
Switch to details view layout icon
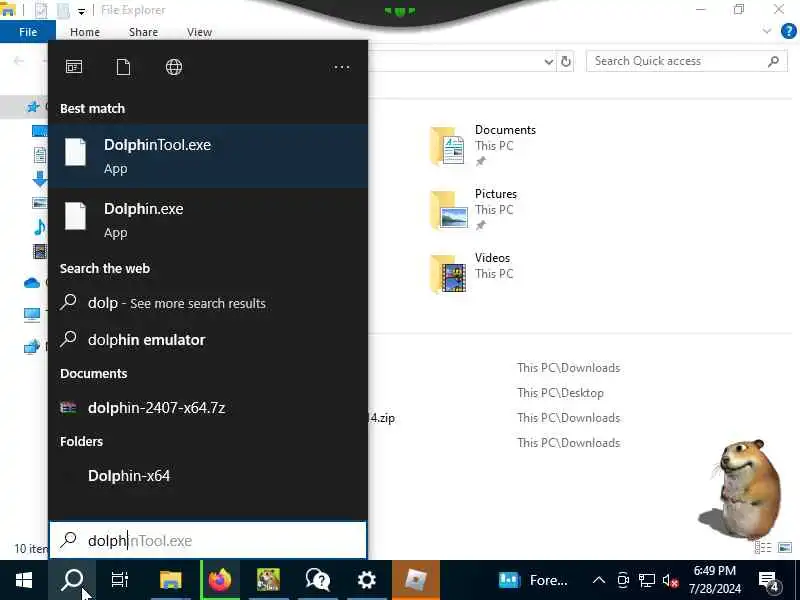[763, 547]
